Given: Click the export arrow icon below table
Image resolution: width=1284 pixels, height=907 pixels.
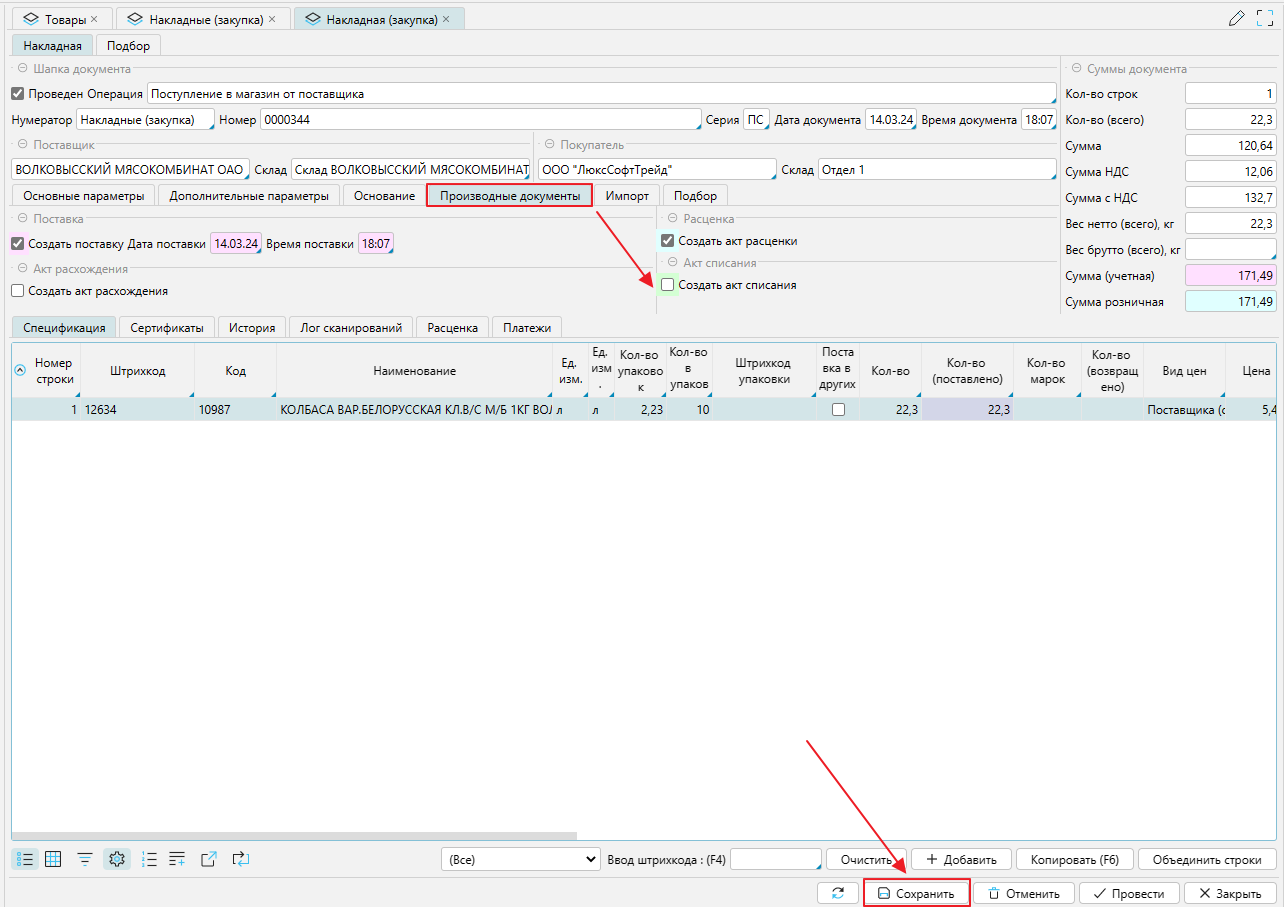Looking at the screenshot, I should click(209, 859).
